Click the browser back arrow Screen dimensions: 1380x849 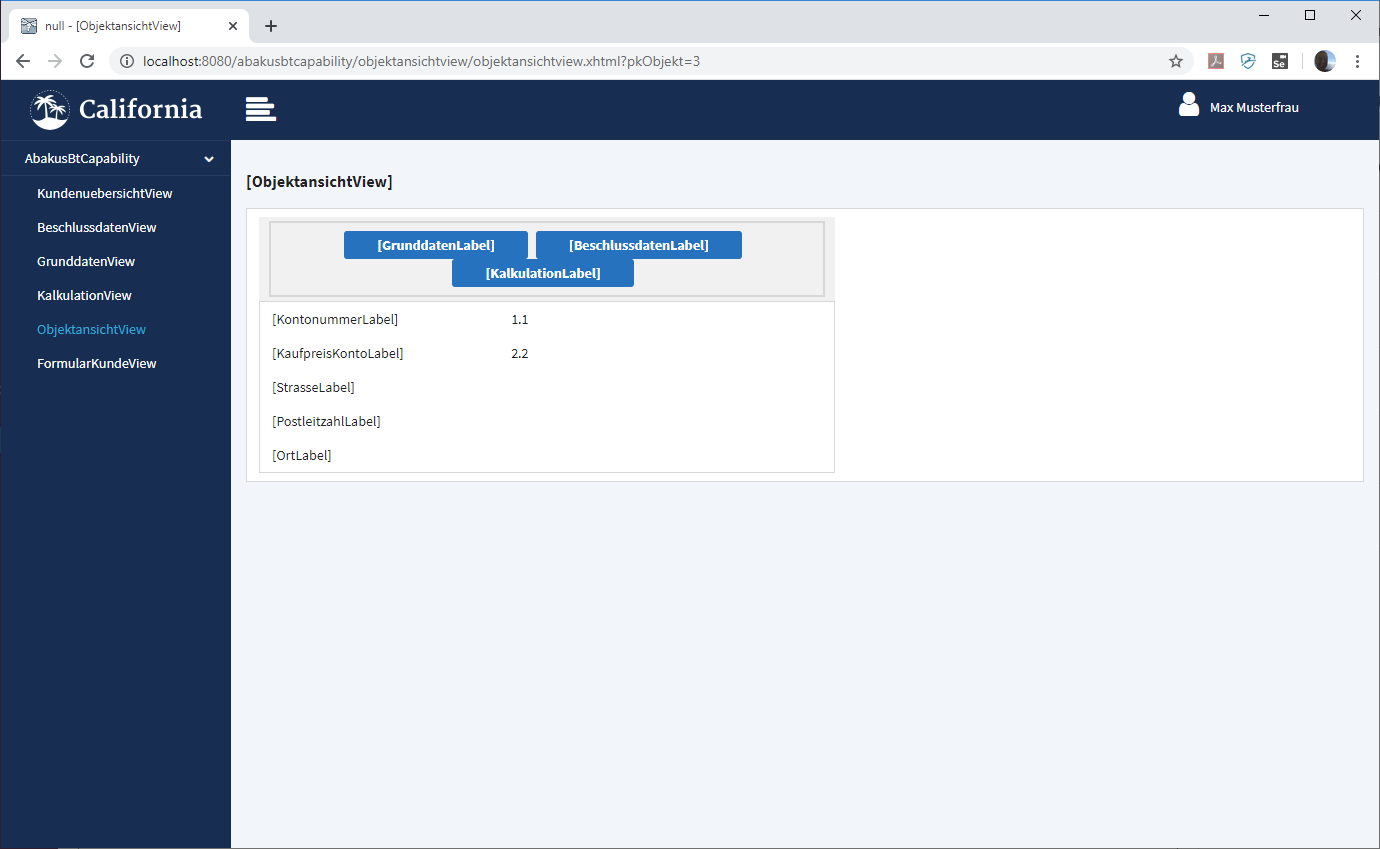23,61
